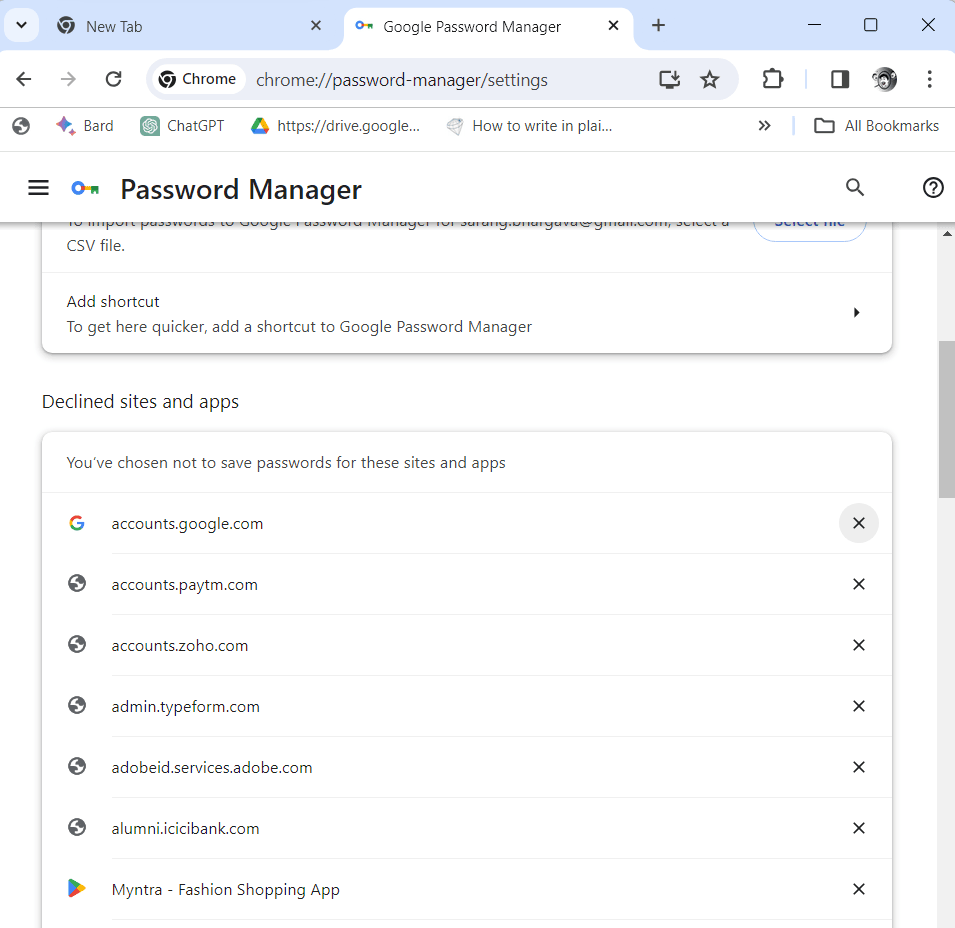Show hidden bookmarks with the chevron

coord(764,125)
